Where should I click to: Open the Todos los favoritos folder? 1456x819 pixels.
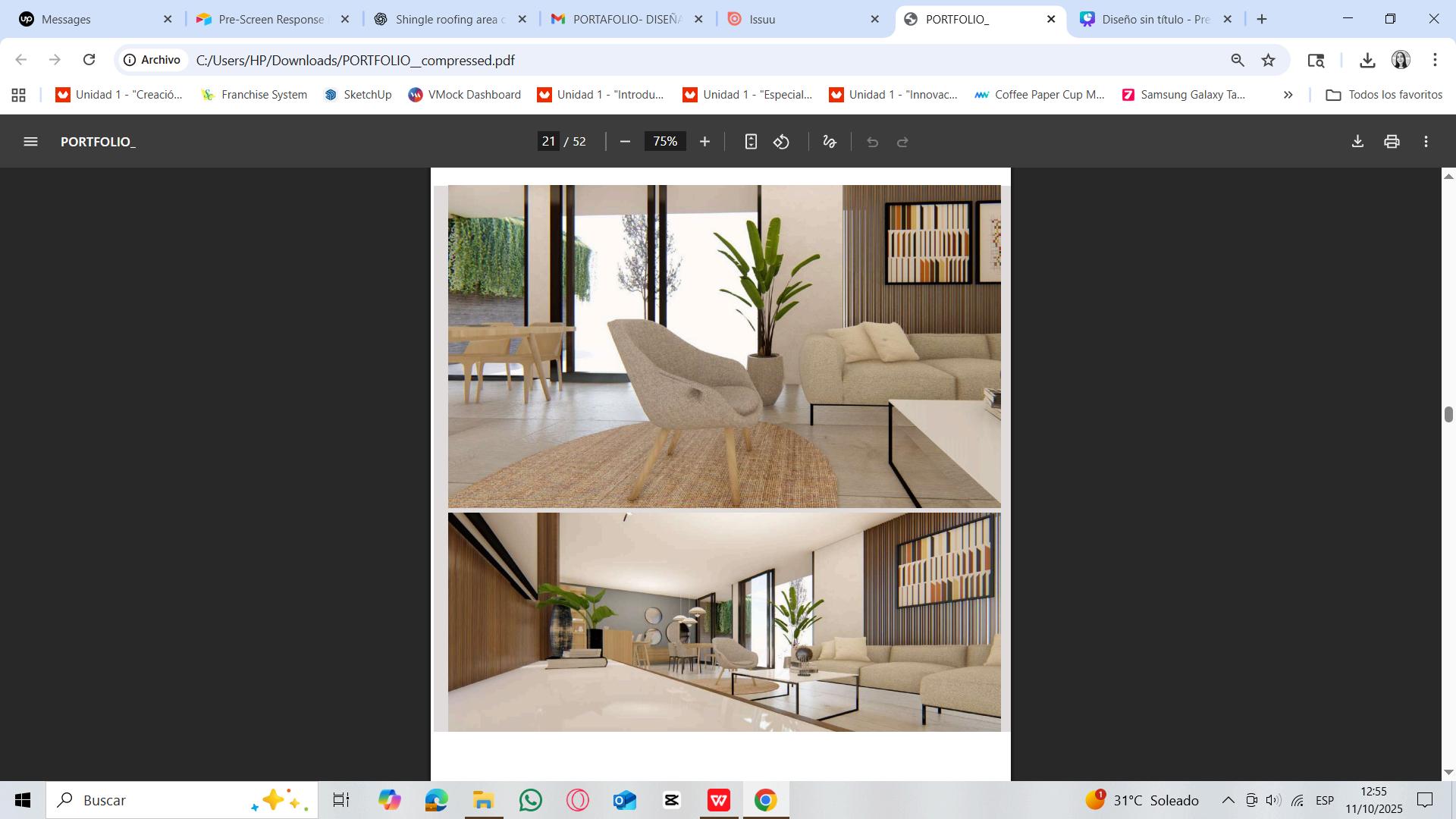[x=1384, y=96]
